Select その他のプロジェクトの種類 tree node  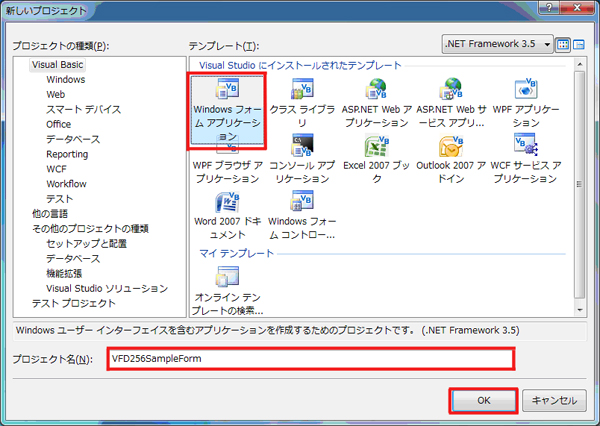90,229
